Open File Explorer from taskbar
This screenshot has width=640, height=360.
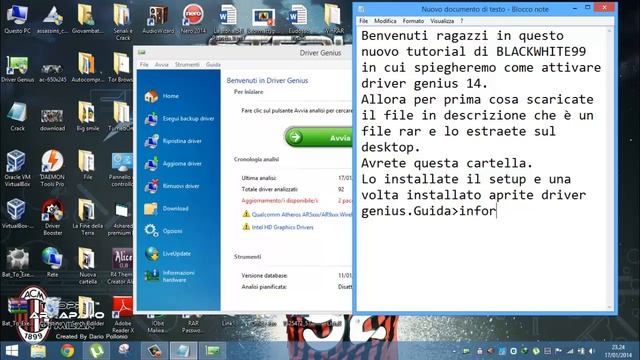click(x=38, y=351)
